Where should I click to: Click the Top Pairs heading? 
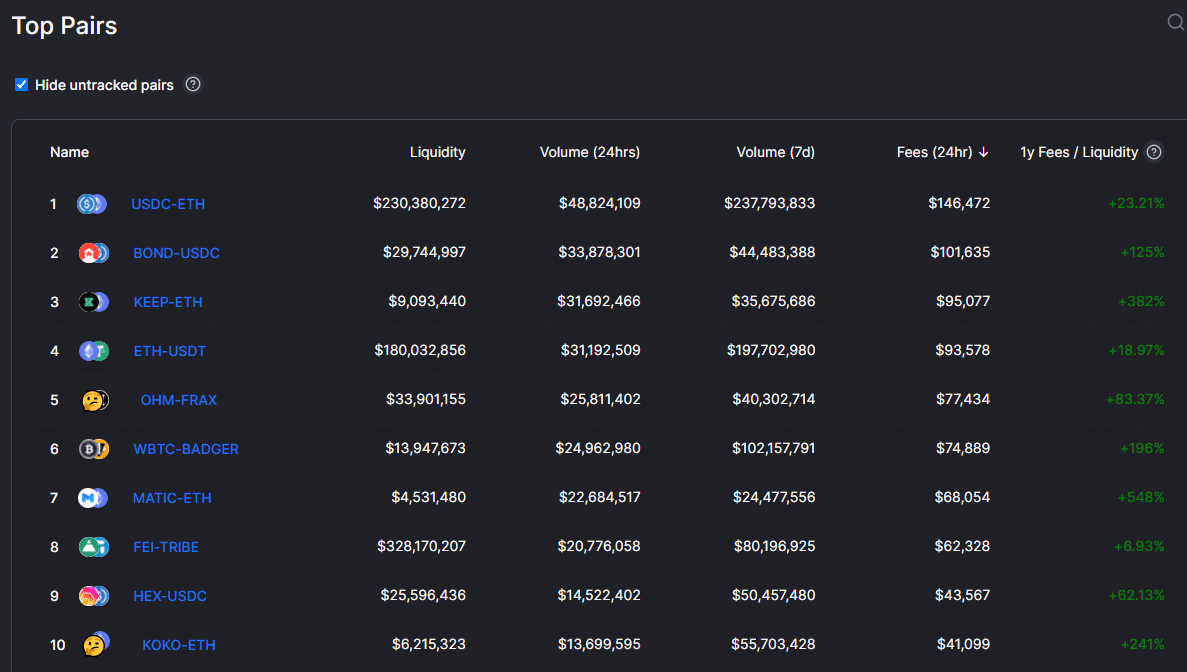click(x=64, y=26)
